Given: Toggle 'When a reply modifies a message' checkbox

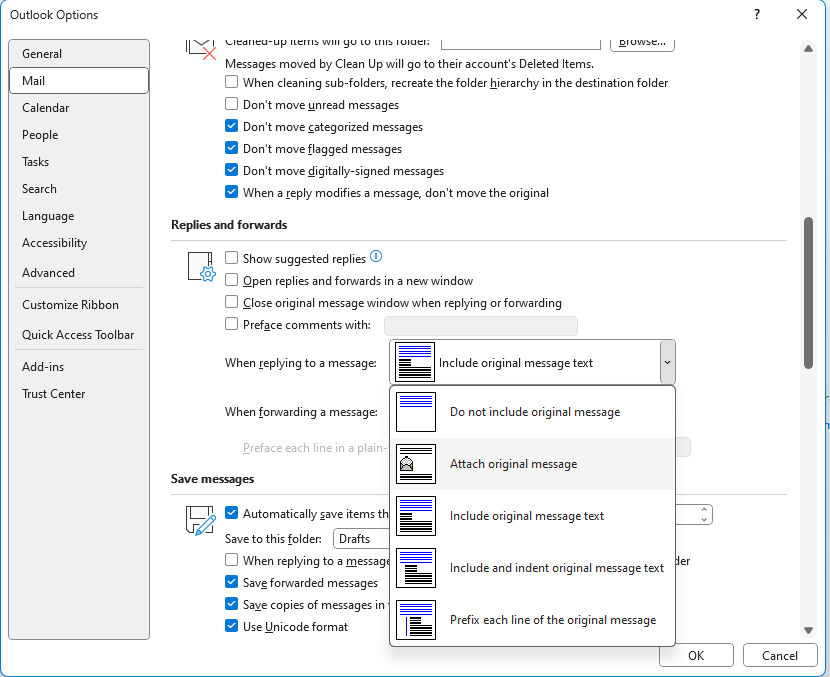Looking at the screenshot, I should click(x=231, y=192).
